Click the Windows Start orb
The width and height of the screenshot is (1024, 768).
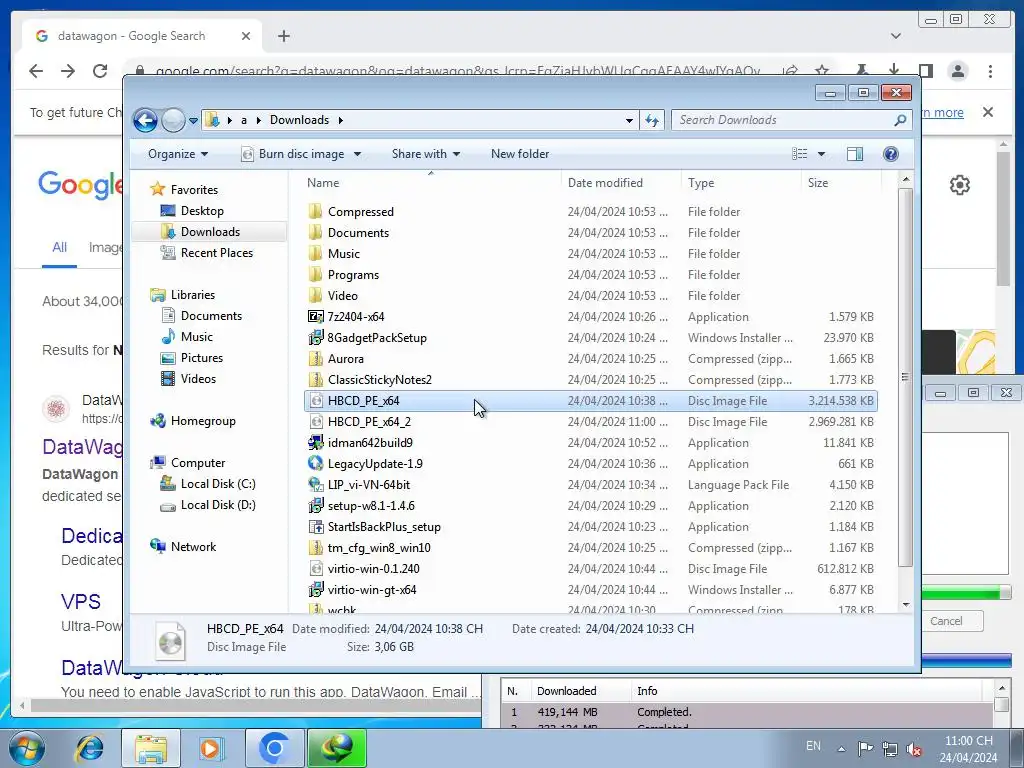click(x=27, y=747)
